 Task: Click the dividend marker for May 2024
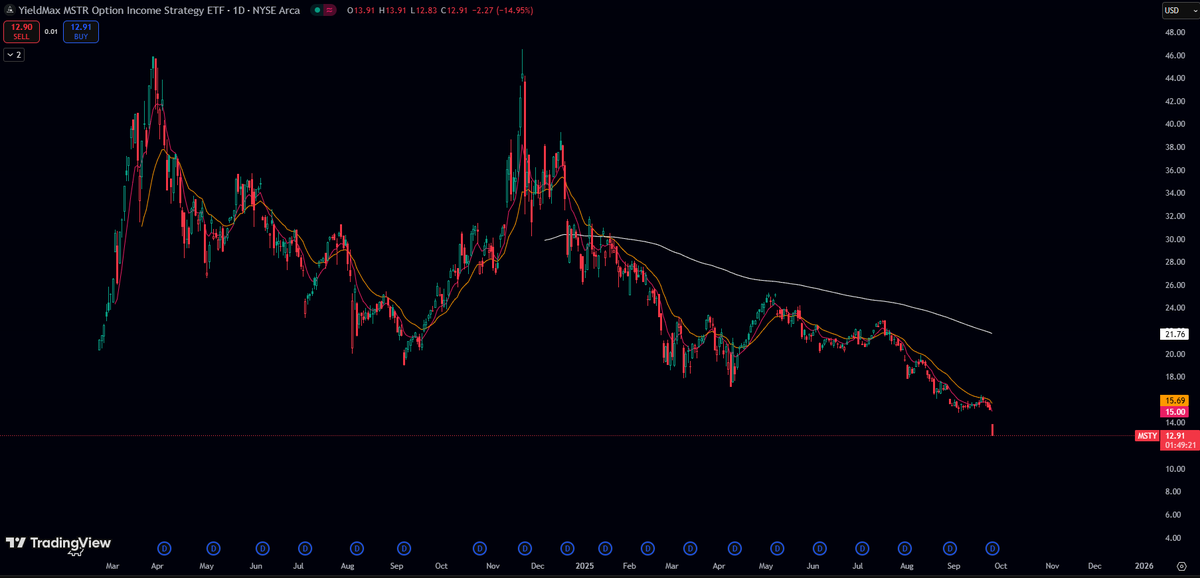213,548
